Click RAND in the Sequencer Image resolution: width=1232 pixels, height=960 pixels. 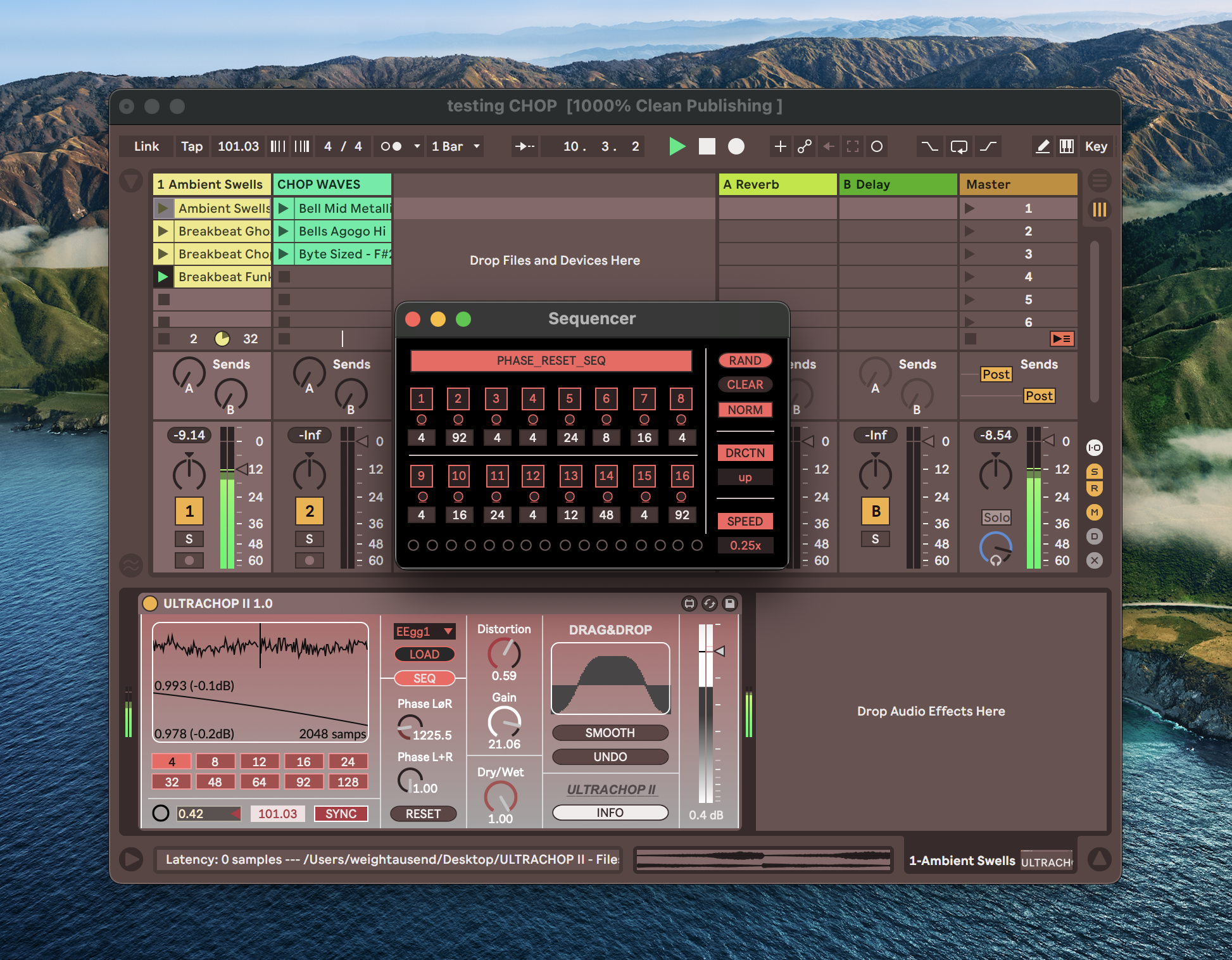(x=745, y=360)
